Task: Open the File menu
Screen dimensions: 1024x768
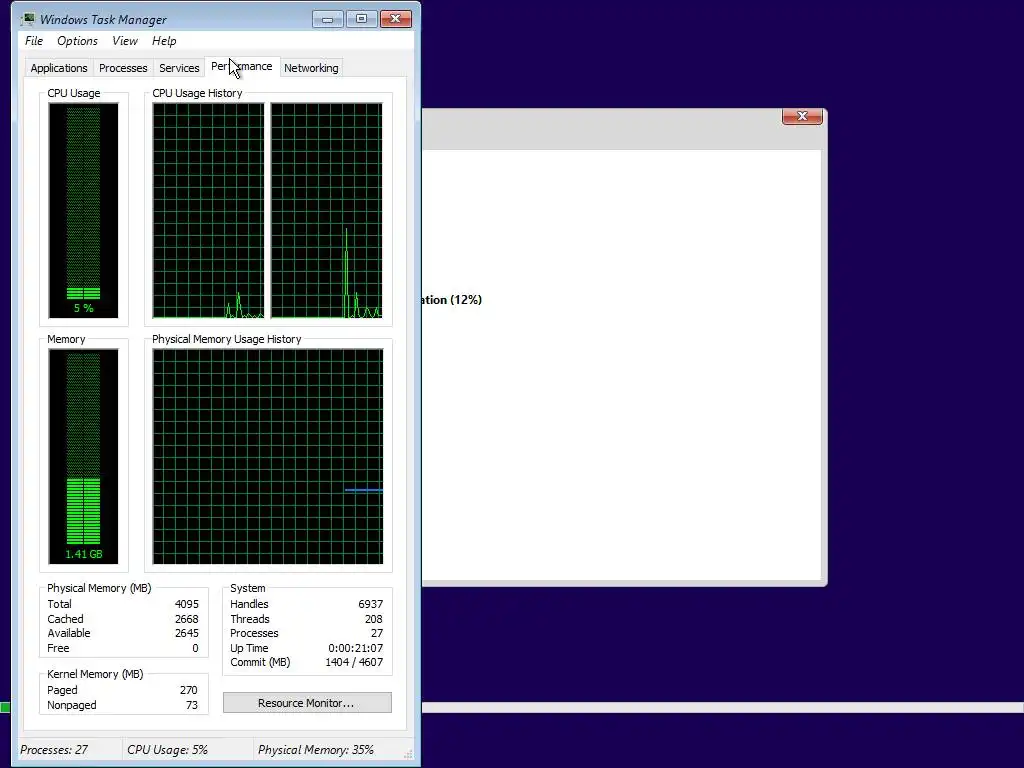Action: click(34, 41)
